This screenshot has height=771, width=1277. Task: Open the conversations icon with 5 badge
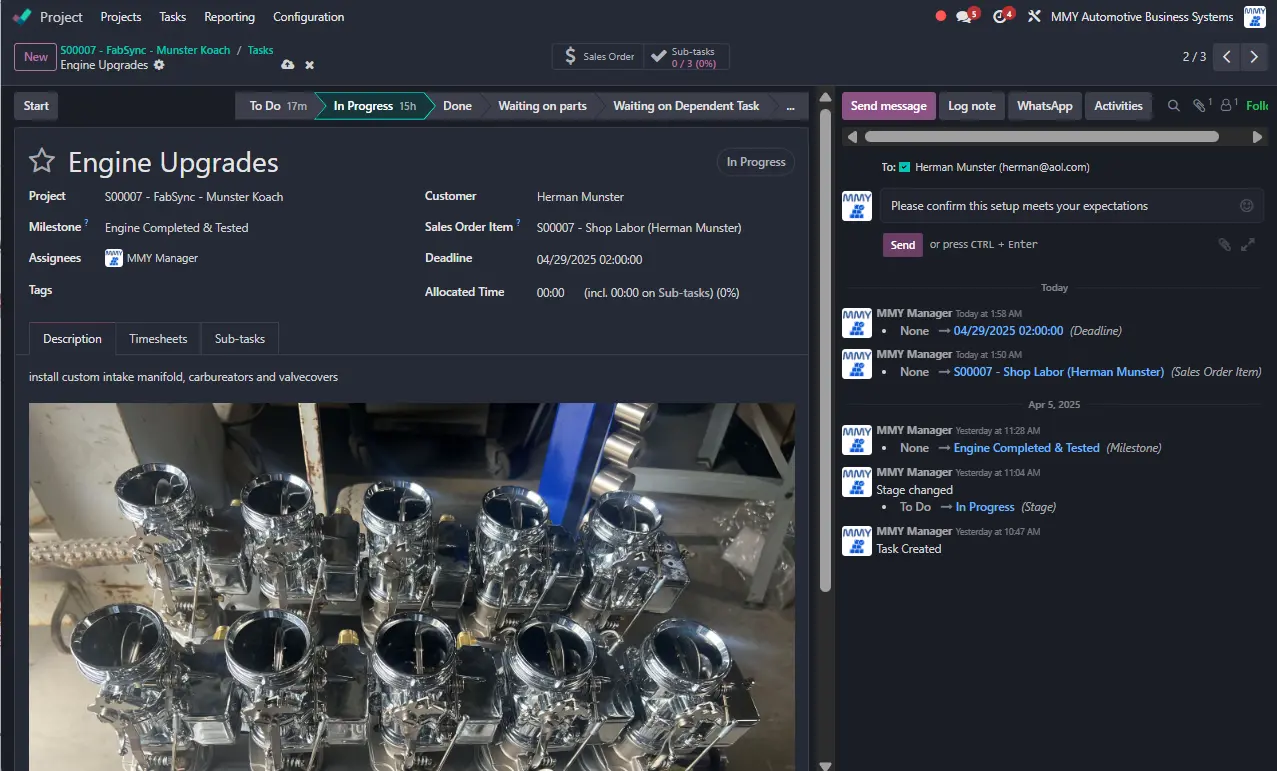965,17
